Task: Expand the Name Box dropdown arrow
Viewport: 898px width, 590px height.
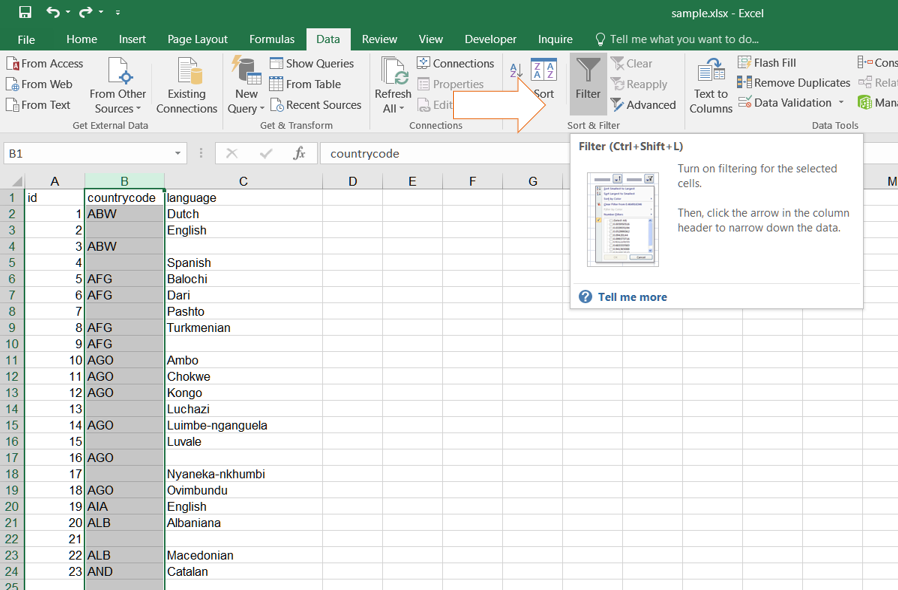Action: tap(178, 154)
